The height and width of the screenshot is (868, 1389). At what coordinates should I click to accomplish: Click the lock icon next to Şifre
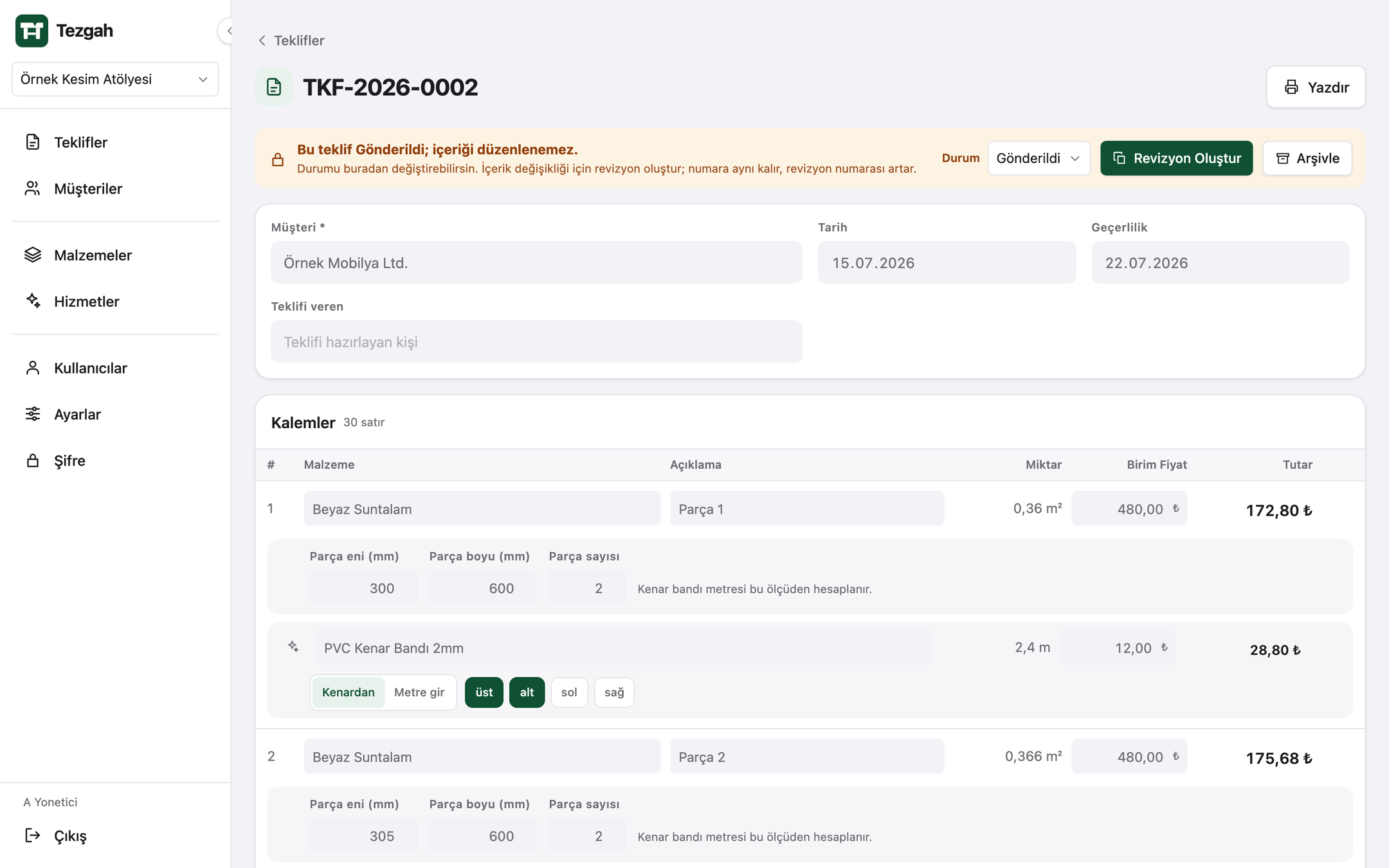click(x=33, y=460)
